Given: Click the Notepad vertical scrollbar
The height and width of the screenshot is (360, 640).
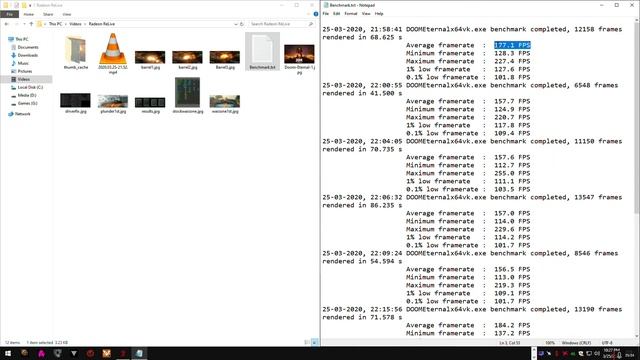Looking at the screenshot, I should (637, 118).
